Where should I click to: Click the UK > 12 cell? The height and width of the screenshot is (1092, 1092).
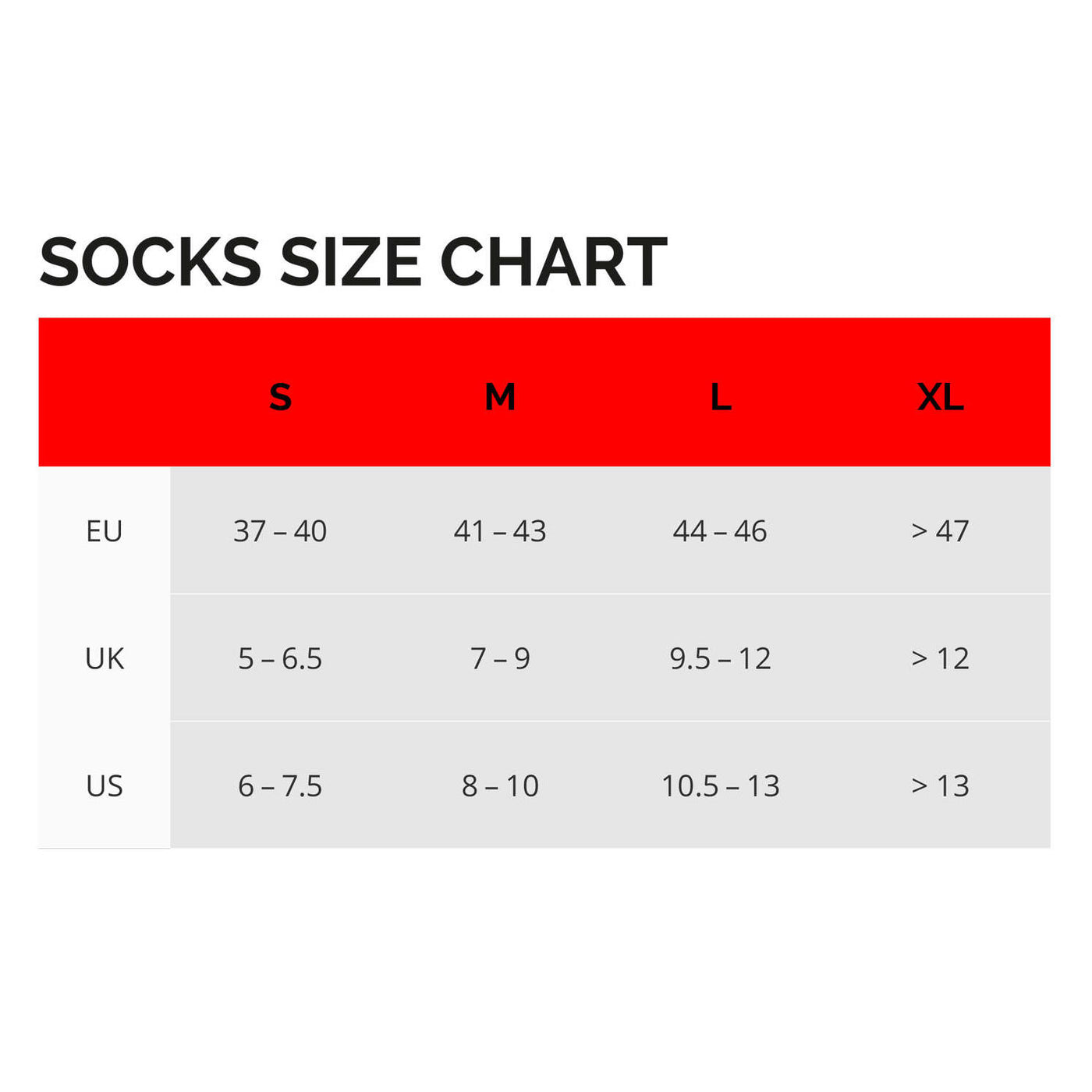(x=941, y=658)
